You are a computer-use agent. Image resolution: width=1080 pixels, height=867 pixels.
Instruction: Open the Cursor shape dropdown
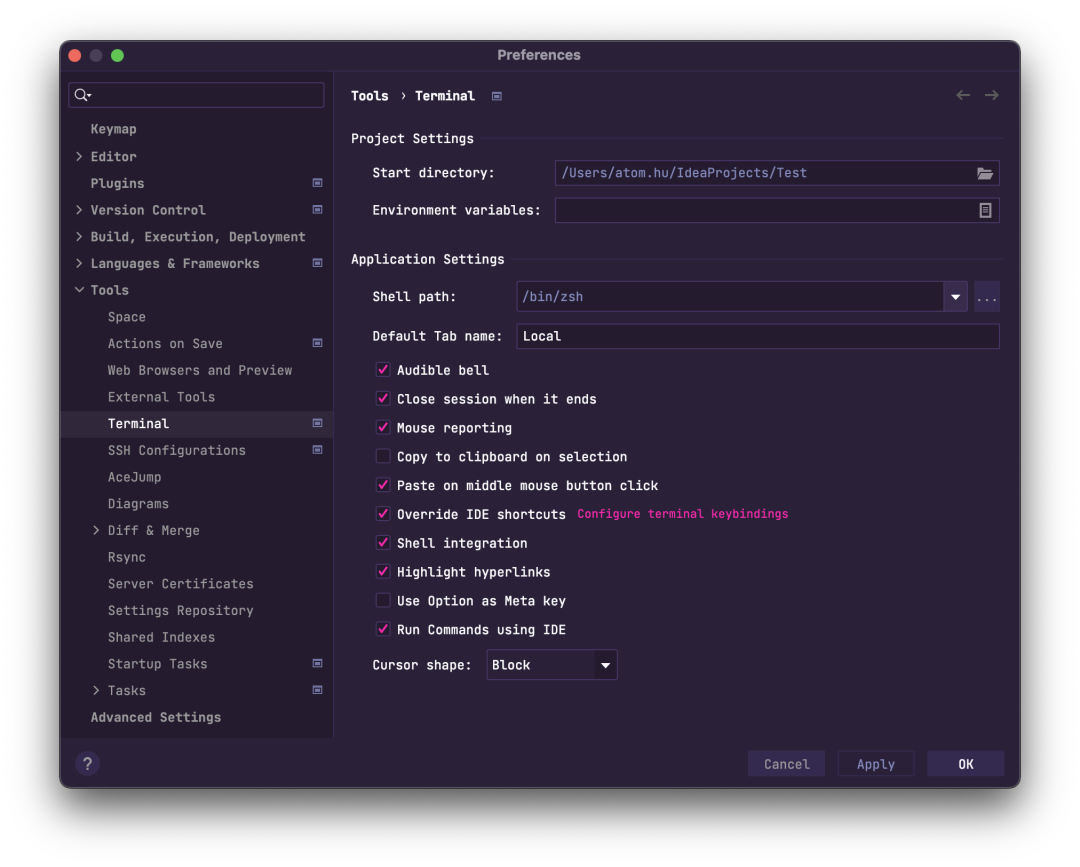[604, 664]
